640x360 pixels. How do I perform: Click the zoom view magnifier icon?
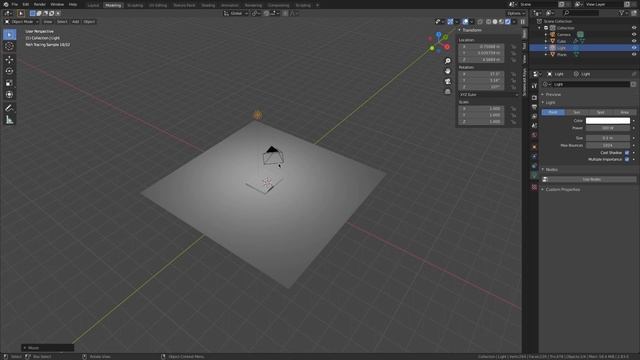pos(448,61)
